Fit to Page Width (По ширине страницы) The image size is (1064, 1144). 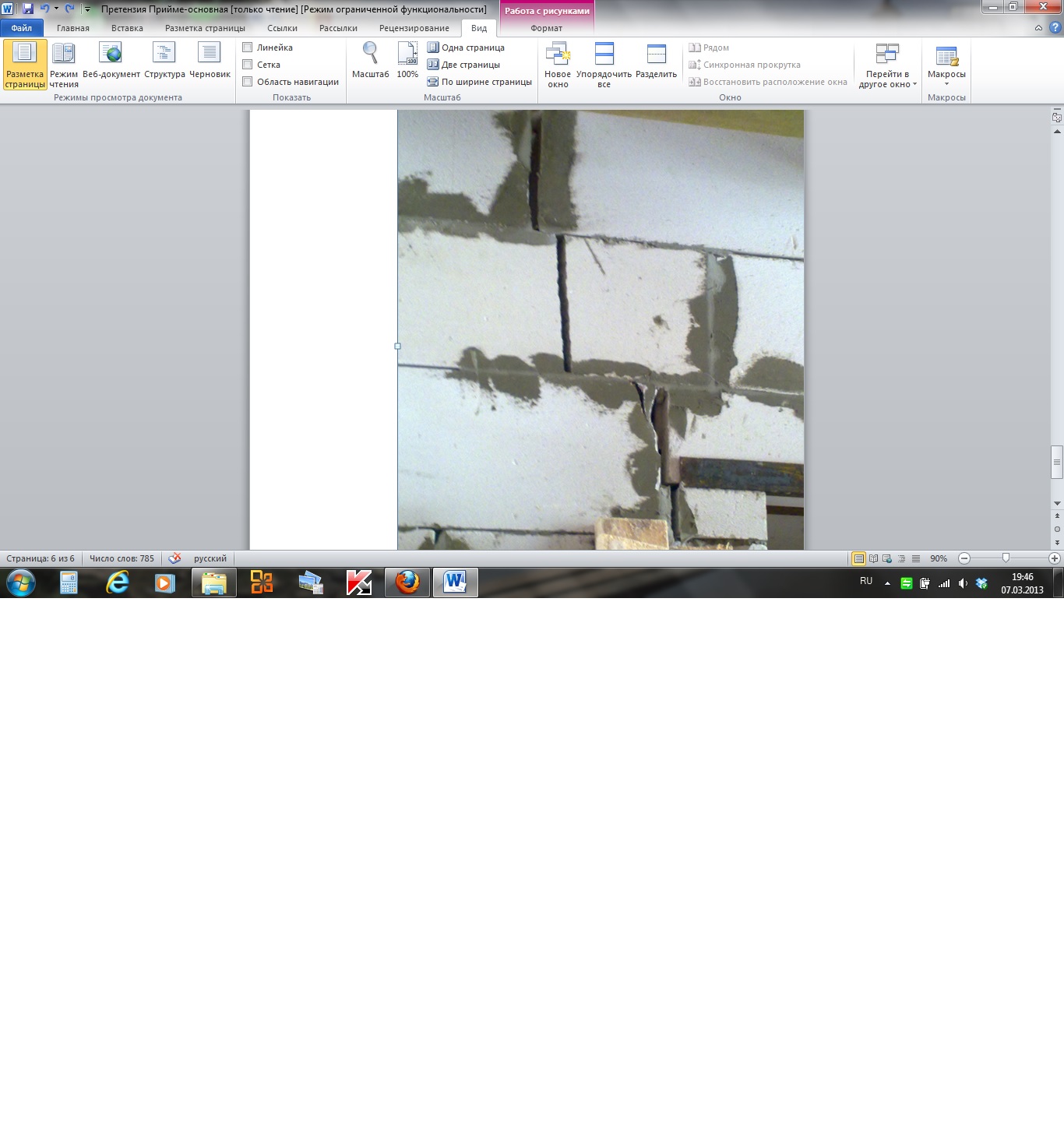(479, 82)
